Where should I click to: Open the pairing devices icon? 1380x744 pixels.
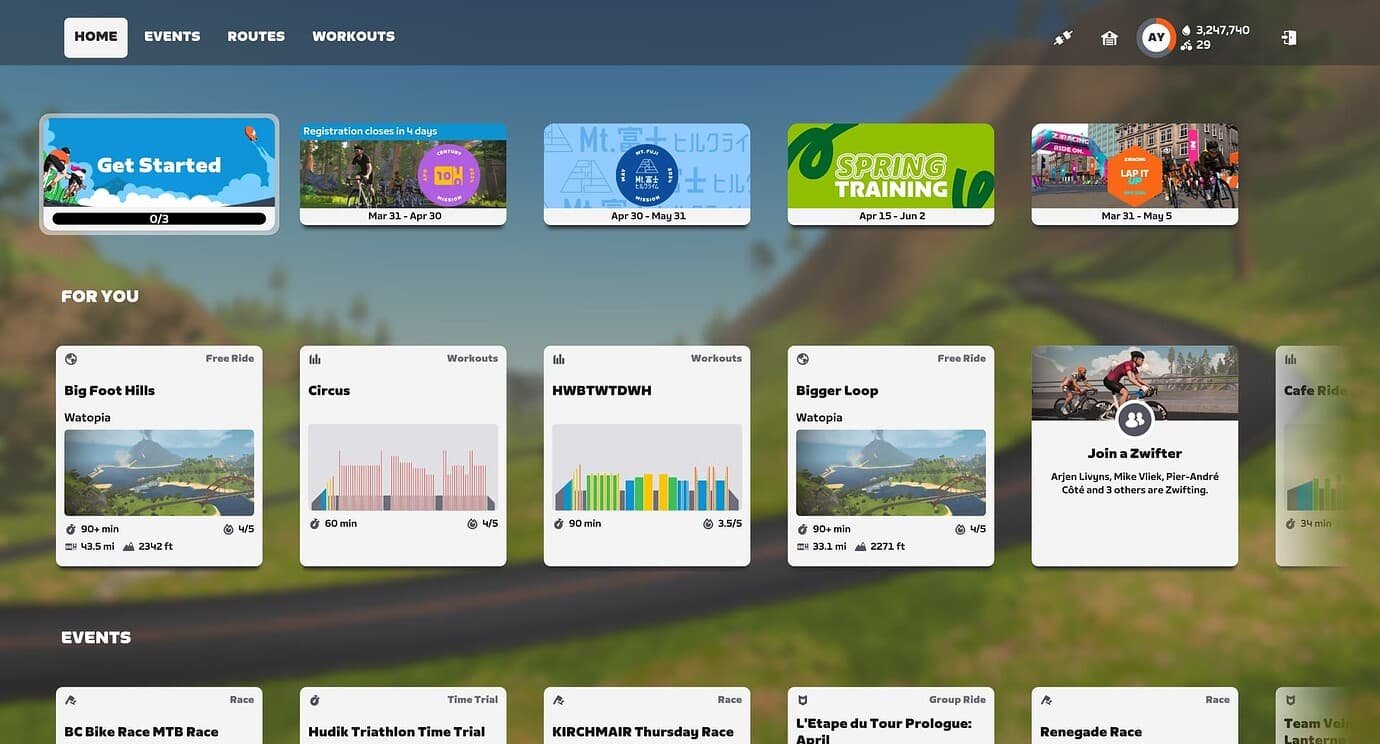click(x=1063, y=38)
